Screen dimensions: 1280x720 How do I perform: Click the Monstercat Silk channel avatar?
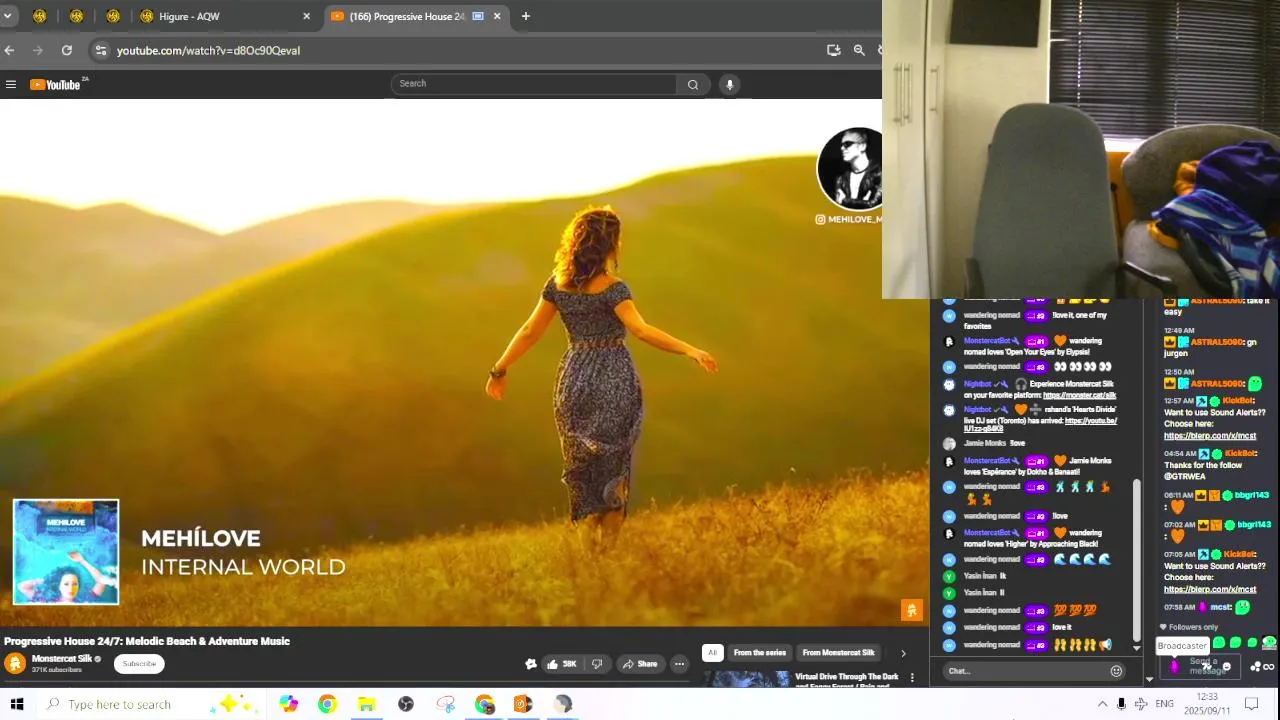[x=15, y=663]
